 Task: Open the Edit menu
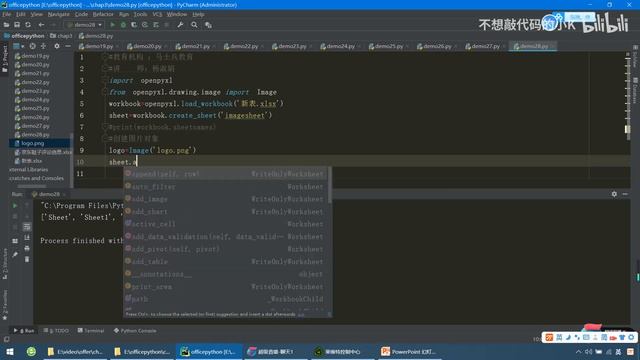[21, 14]
